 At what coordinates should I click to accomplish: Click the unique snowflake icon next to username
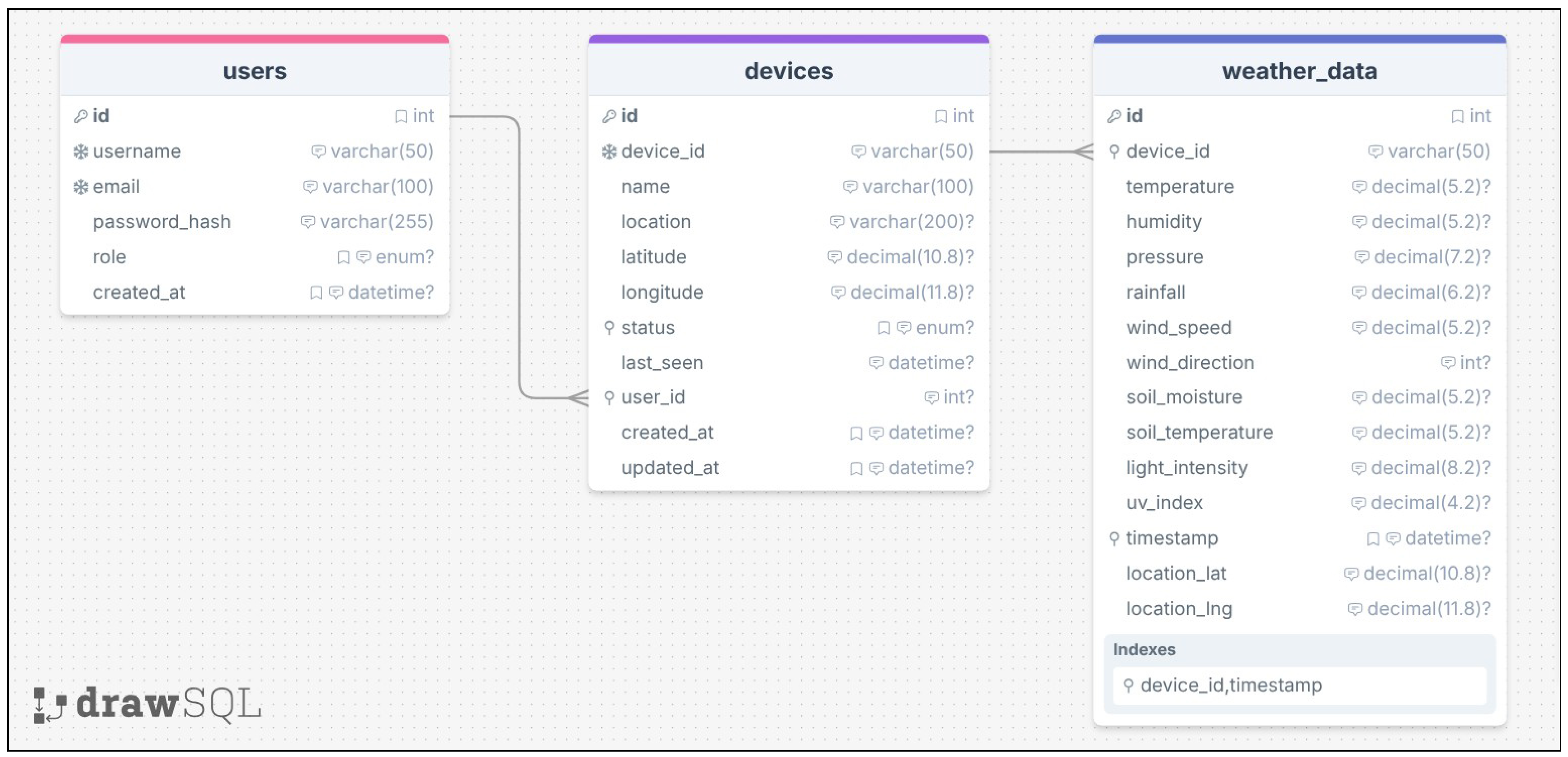coord(80,151)
